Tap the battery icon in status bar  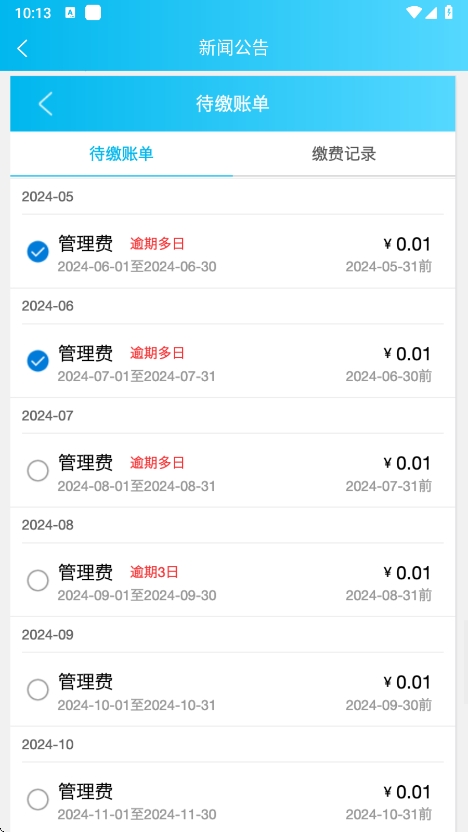pos(449,13)
